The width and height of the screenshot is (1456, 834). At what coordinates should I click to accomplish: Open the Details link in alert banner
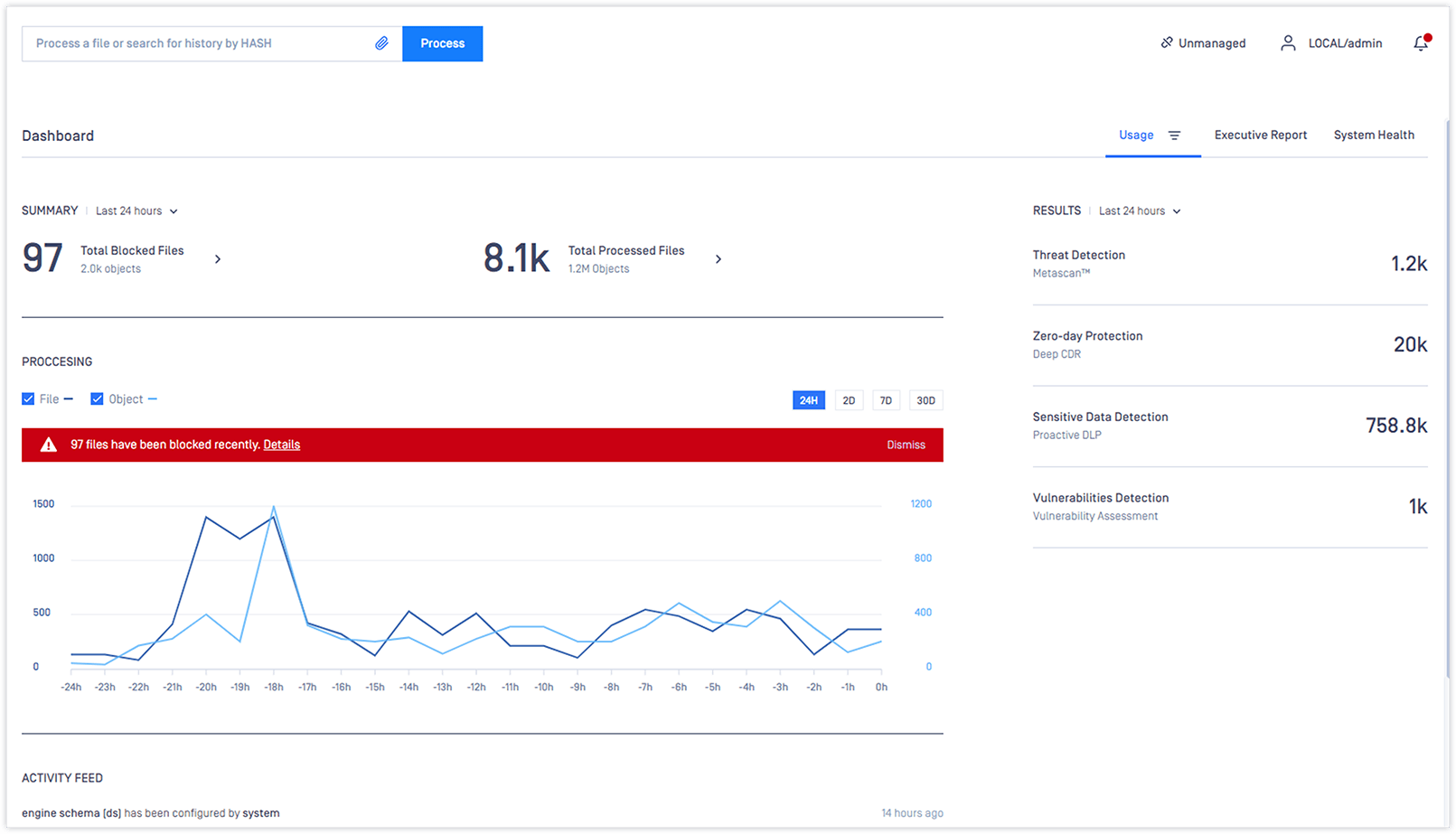pos(281,445)
